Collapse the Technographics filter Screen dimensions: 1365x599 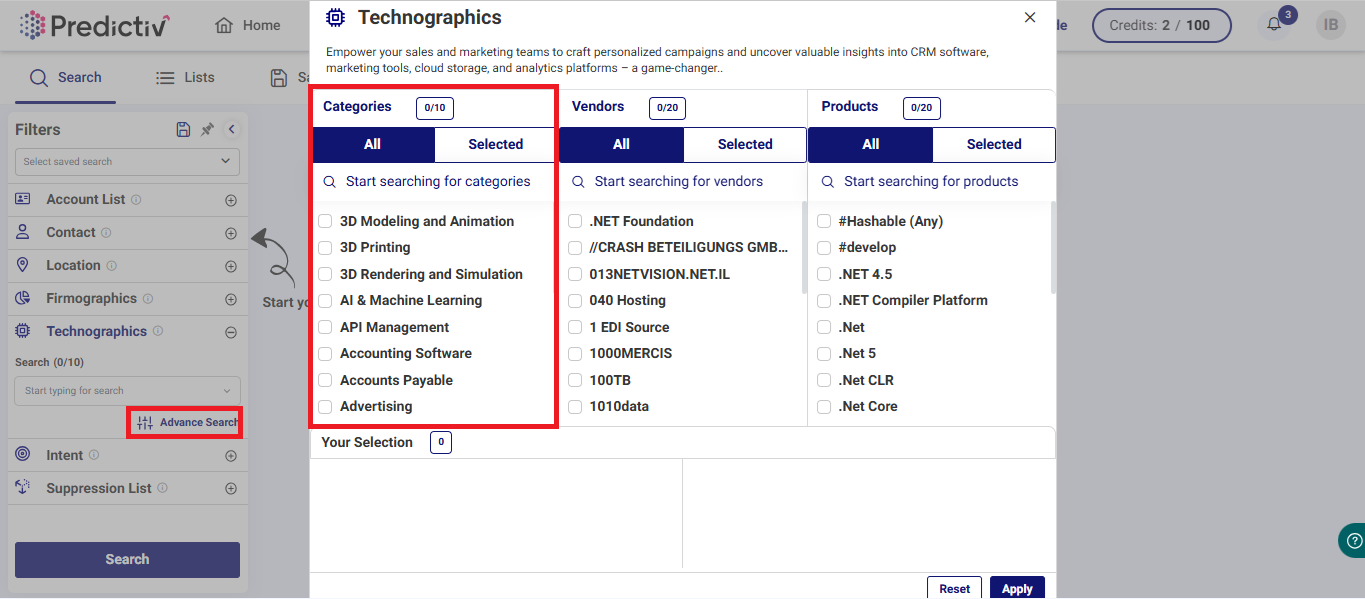click(x=231, y=332)
